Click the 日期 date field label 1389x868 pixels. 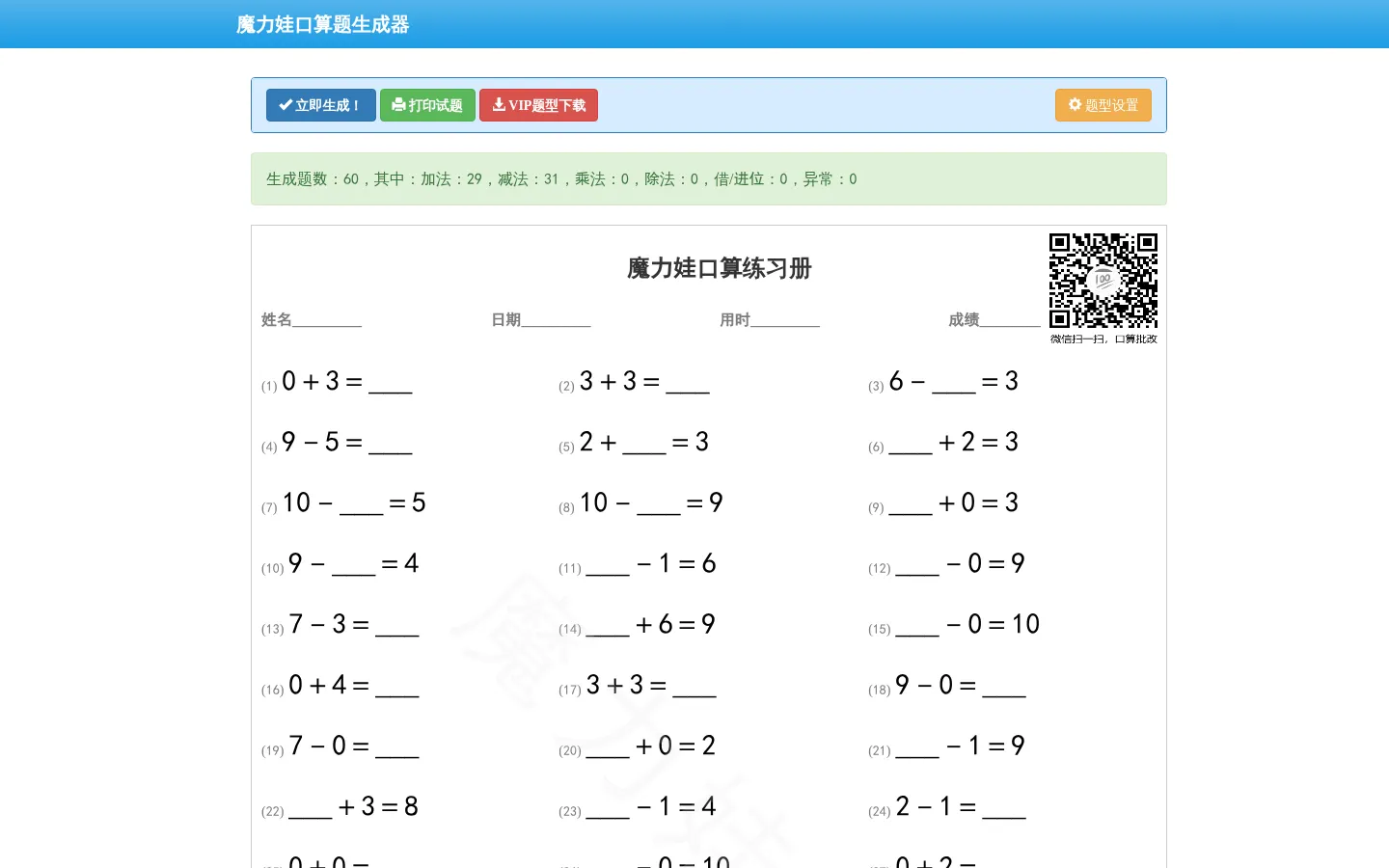click(x=506, y=319)
